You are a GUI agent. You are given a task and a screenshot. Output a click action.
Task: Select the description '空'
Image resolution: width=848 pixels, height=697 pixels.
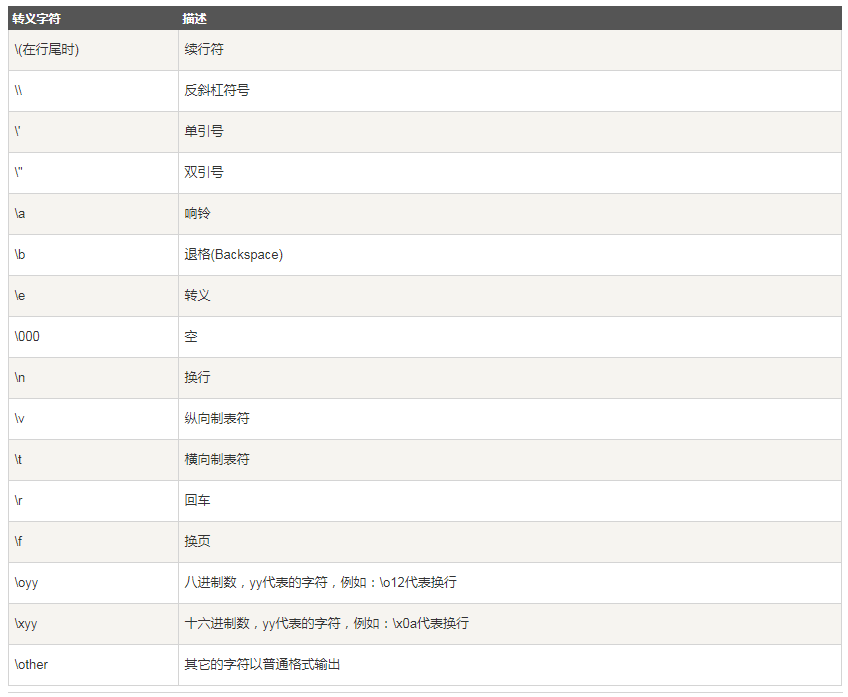point(191,337)
